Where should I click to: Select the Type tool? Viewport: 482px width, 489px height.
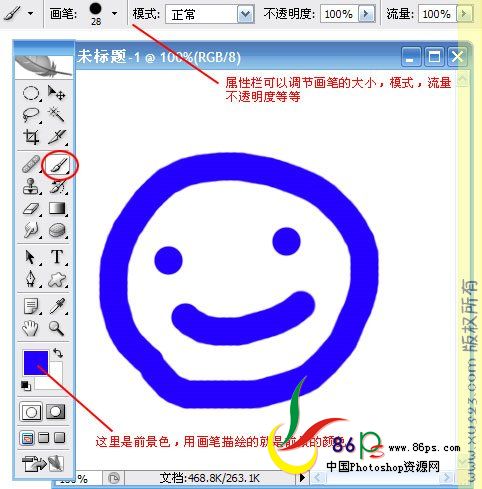57,257
